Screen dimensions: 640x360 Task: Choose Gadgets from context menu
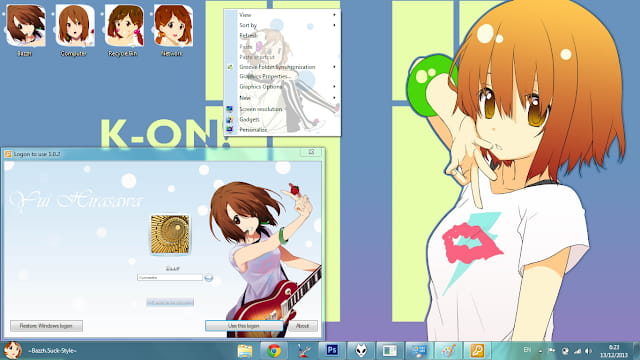249,119
